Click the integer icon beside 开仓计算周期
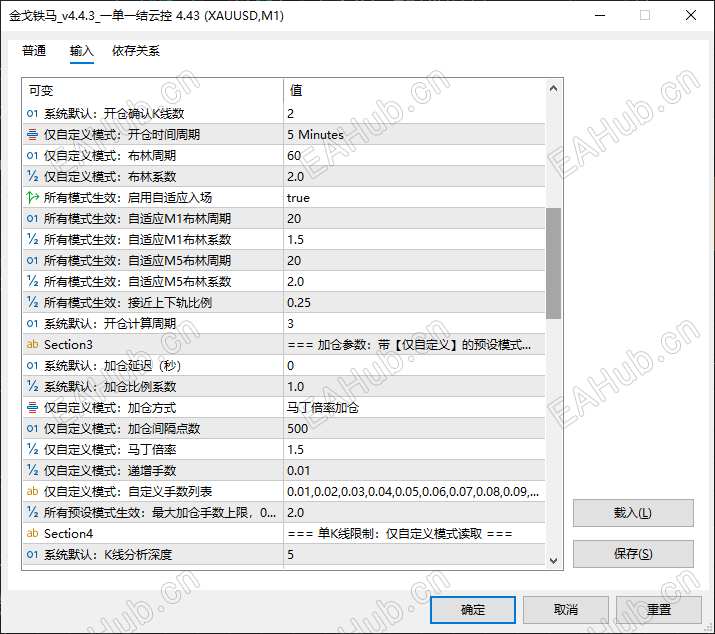The height and width of the screenshot is (634, 715). 32,323
